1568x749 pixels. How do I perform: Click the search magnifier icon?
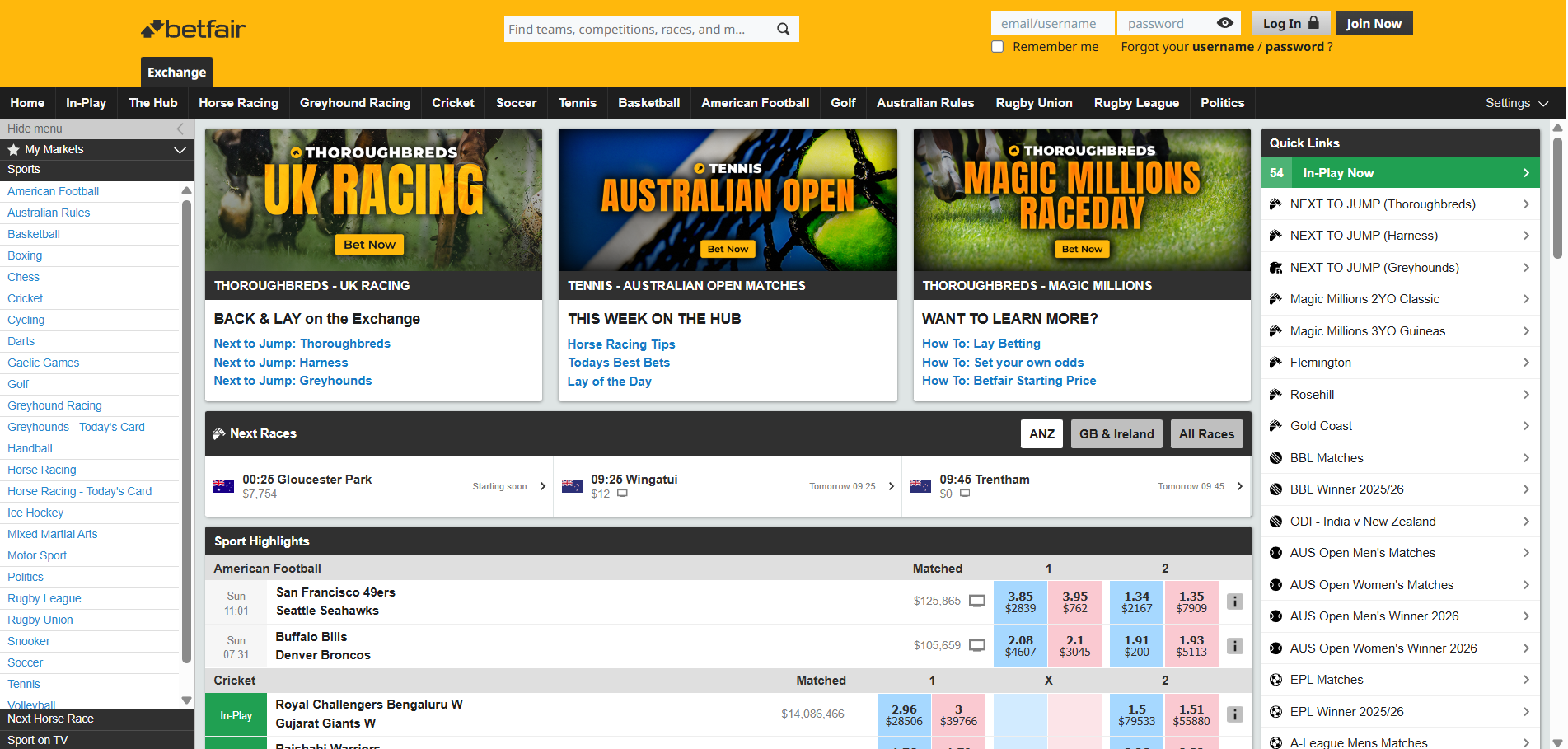(x=783, y=29)
